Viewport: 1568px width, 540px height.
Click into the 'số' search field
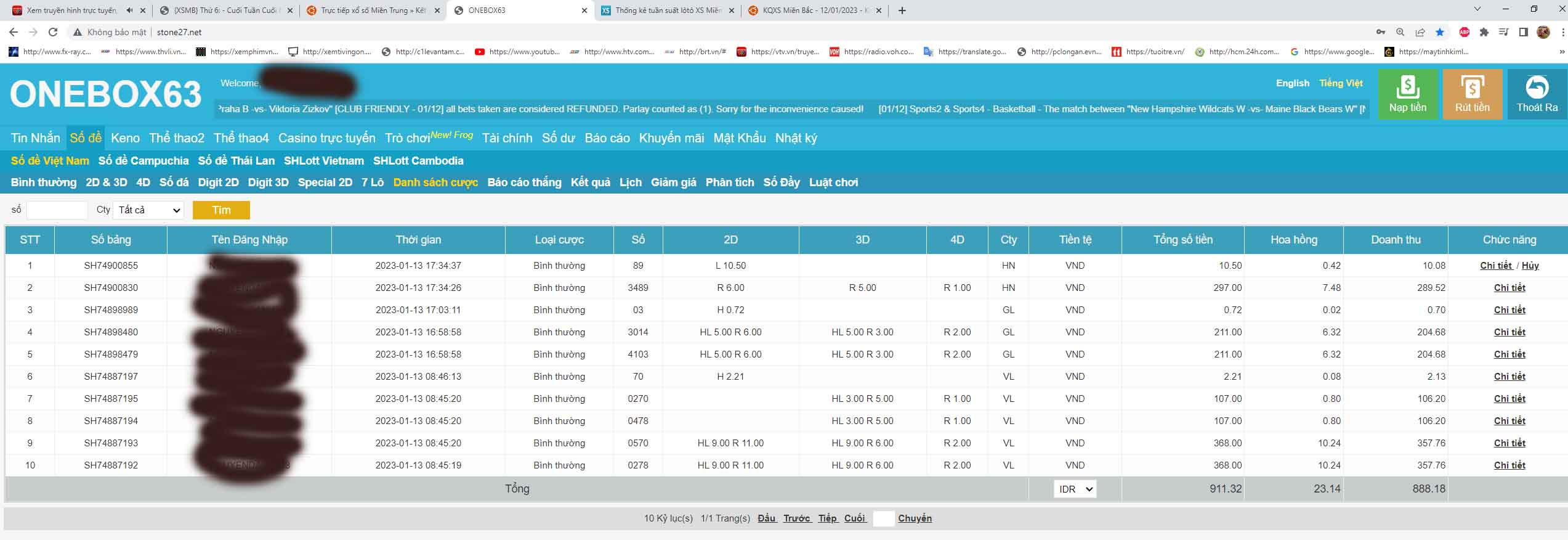[57, 210]
